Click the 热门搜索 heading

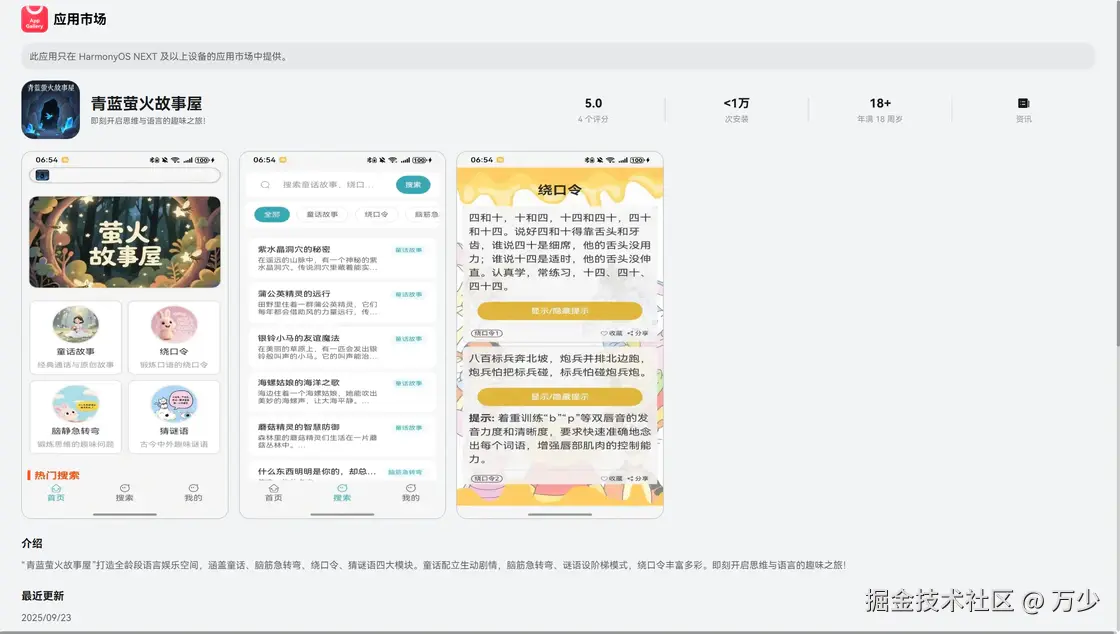pos(56,475)
